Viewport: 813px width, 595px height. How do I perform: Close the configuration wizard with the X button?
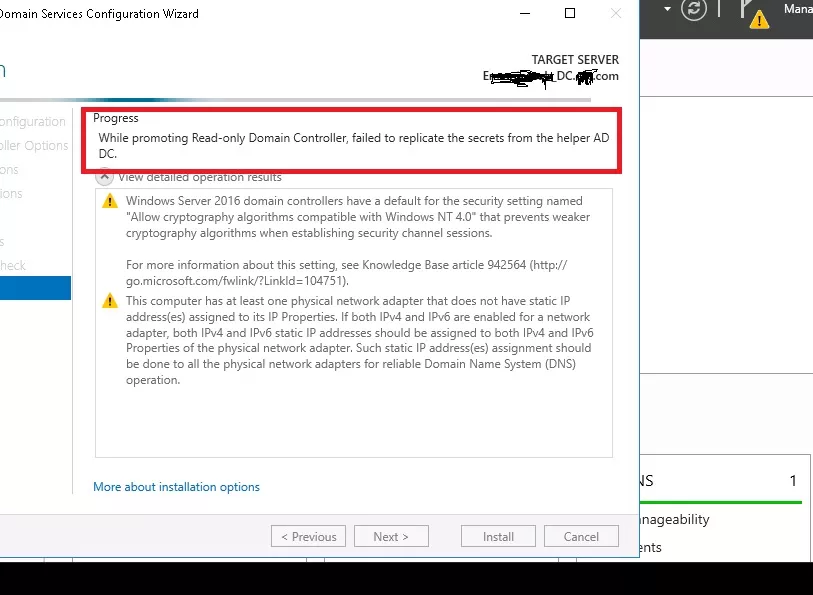pyautogui.click(x=615, y=13)
